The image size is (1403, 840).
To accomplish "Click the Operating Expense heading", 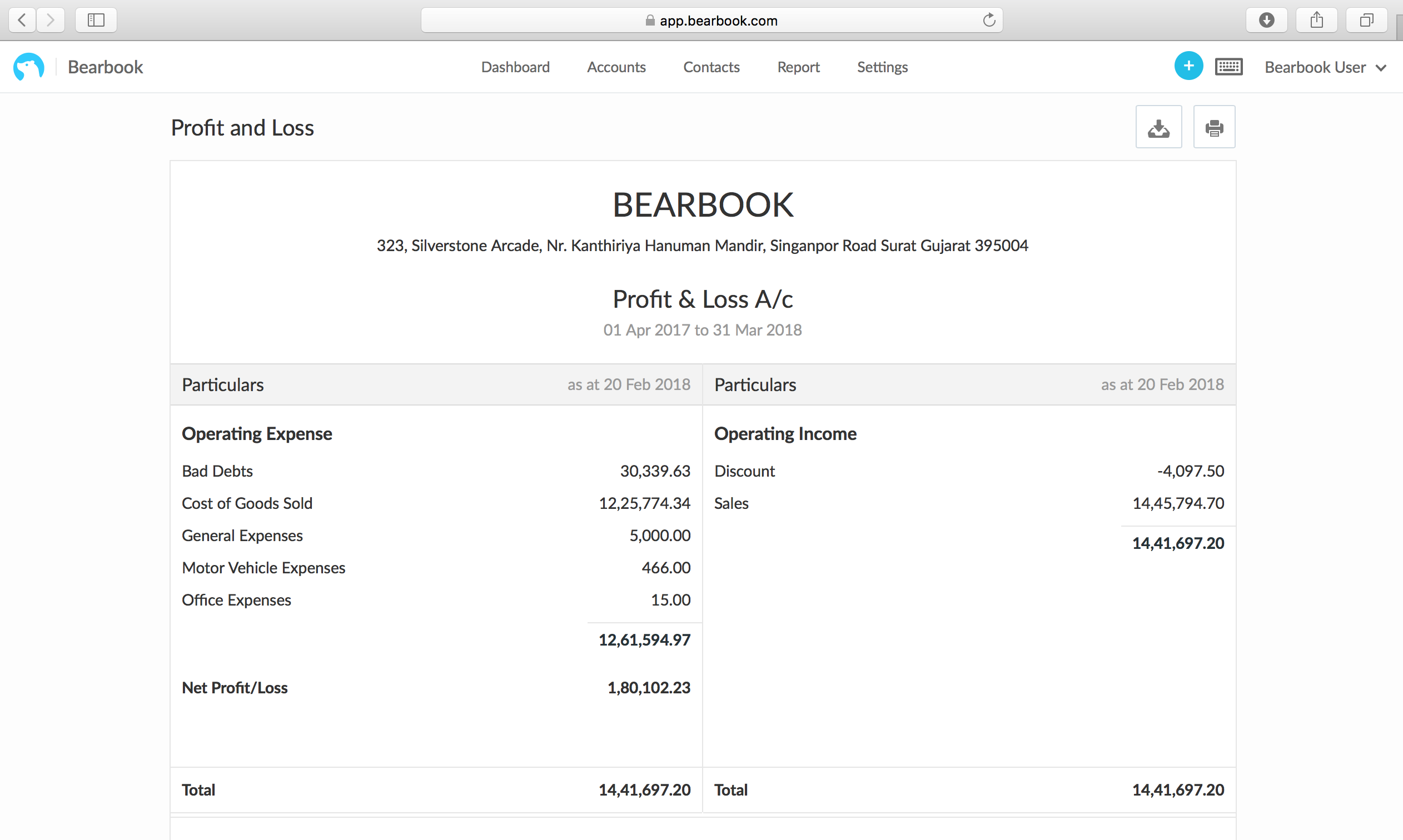I will (256, 433).
